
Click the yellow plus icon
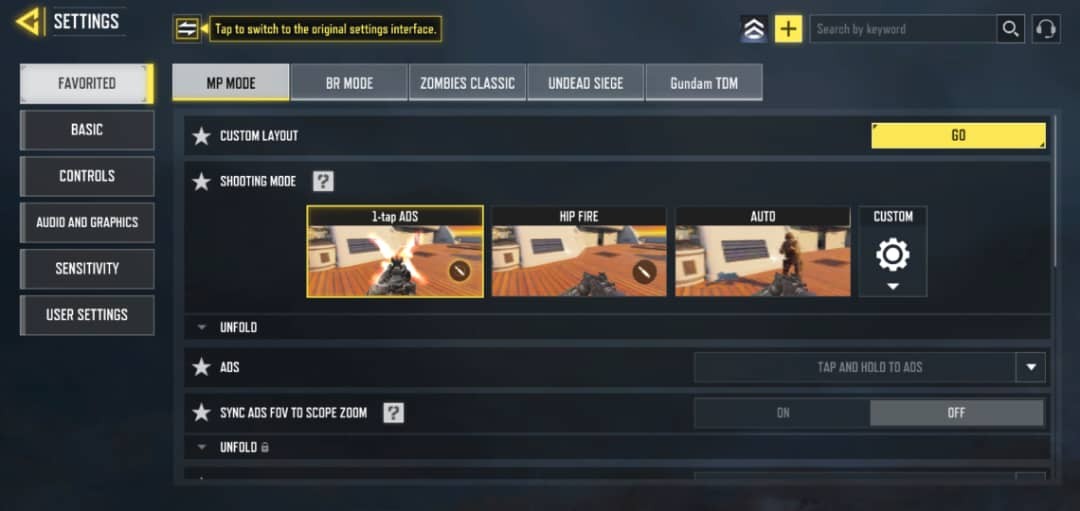[x=788, y=29]
